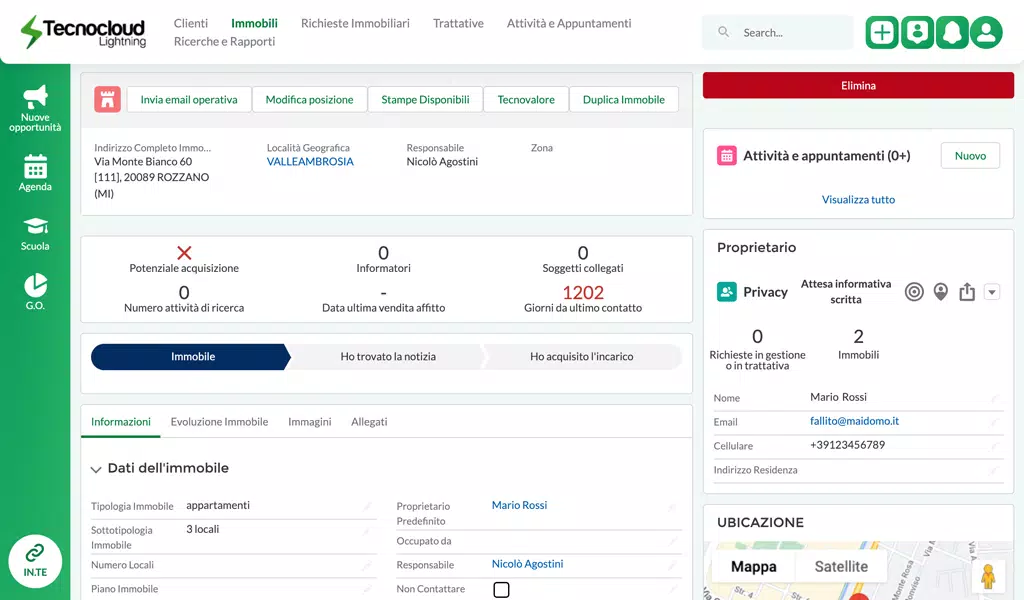
Task: Click the Immobili count 2 in Proprietario
Action: coord(858,336)
